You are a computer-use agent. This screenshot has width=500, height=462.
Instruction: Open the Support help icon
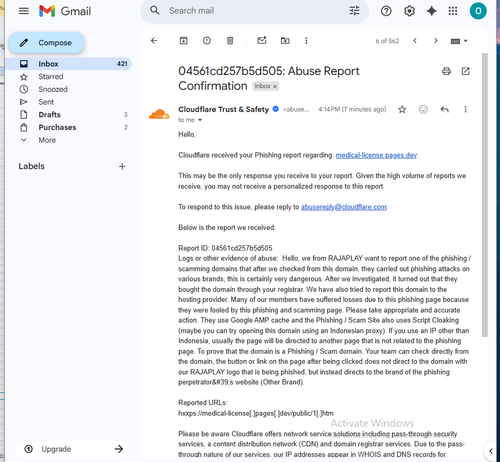[386, 11]
